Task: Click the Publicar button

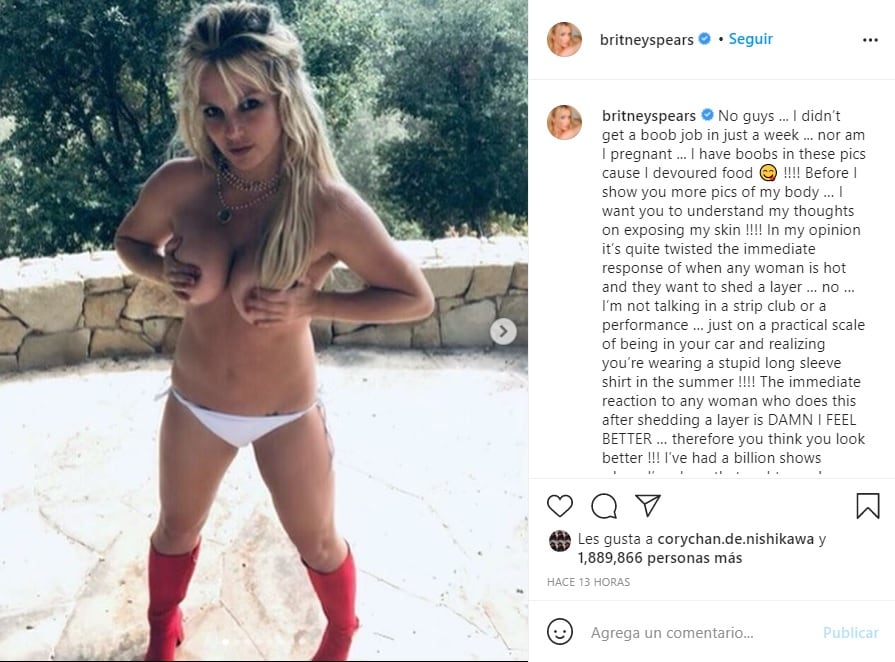Action: [x=850, y=632]
